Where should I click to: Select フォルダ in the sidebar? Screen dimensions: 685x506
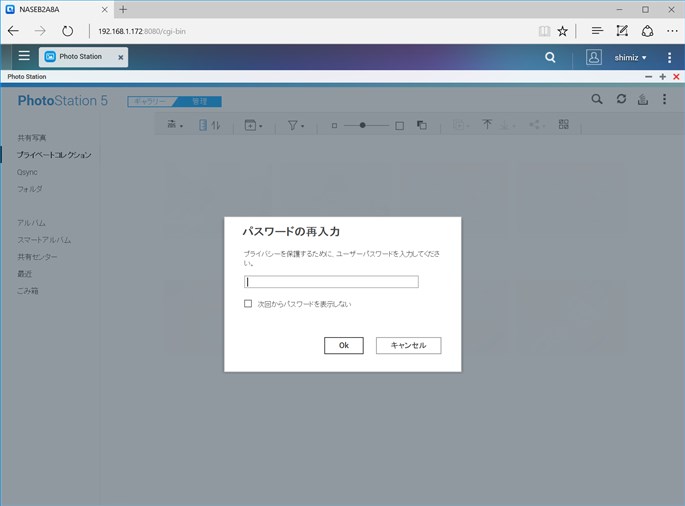pyautogui.click(x=30, y=189)
